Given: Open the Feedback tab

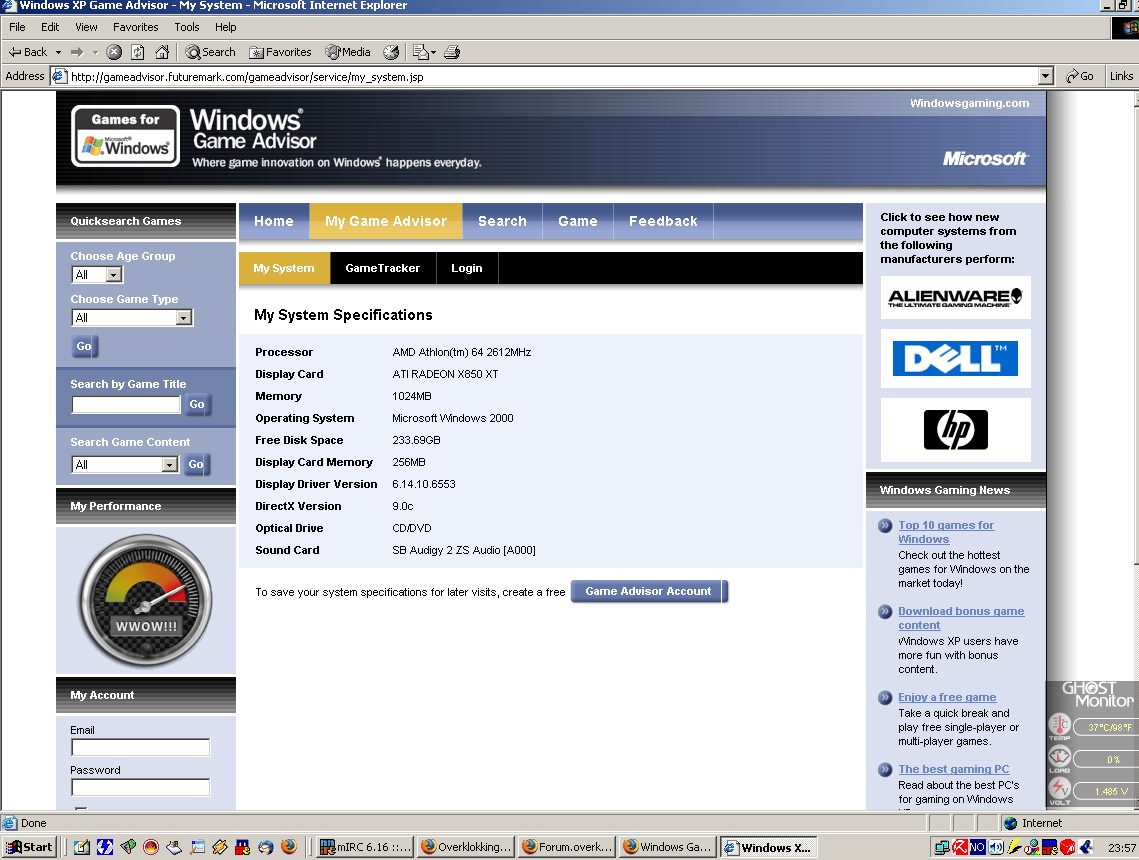Looking at the screenshot, I should (663, 221).
